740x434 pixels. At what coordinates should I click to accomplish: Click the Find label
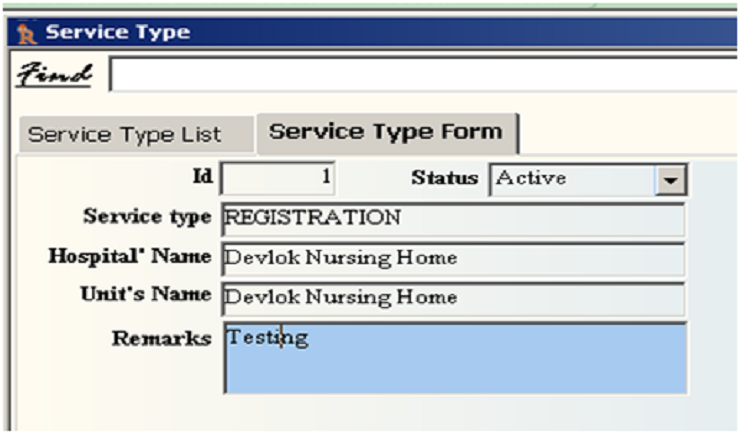[56, 74]
